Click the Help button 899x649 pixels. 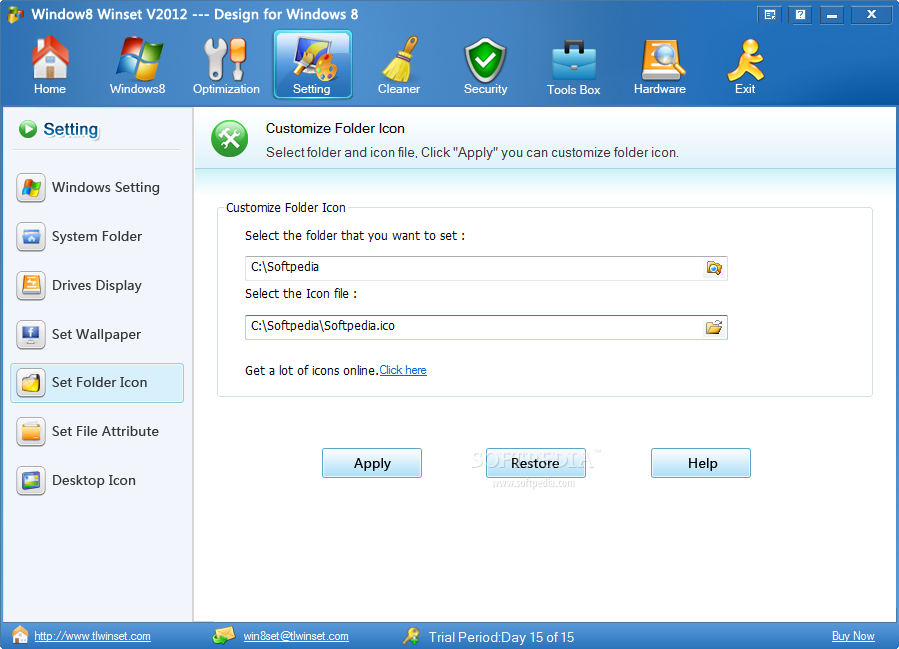click(701, 463)
